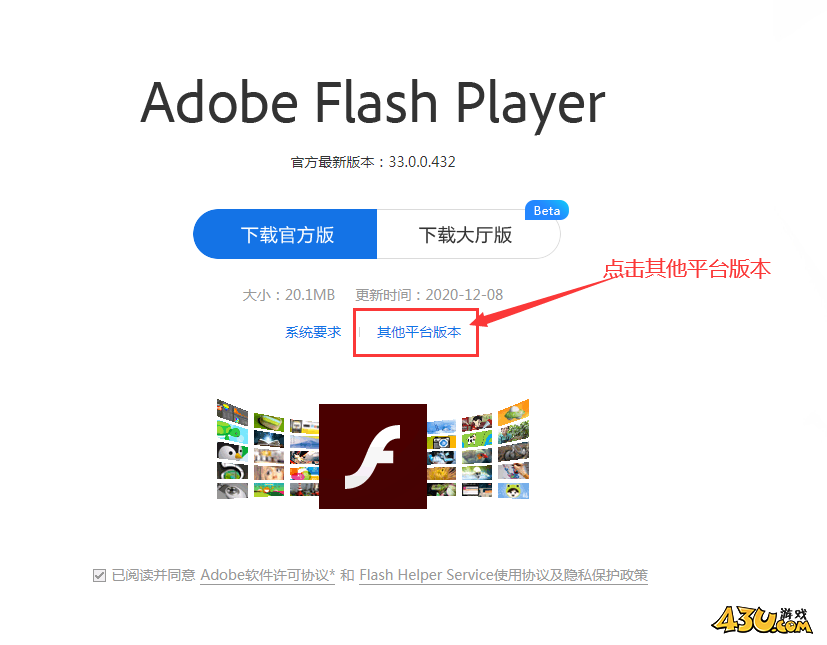Click the frog-hat character thumbnail

513,490
